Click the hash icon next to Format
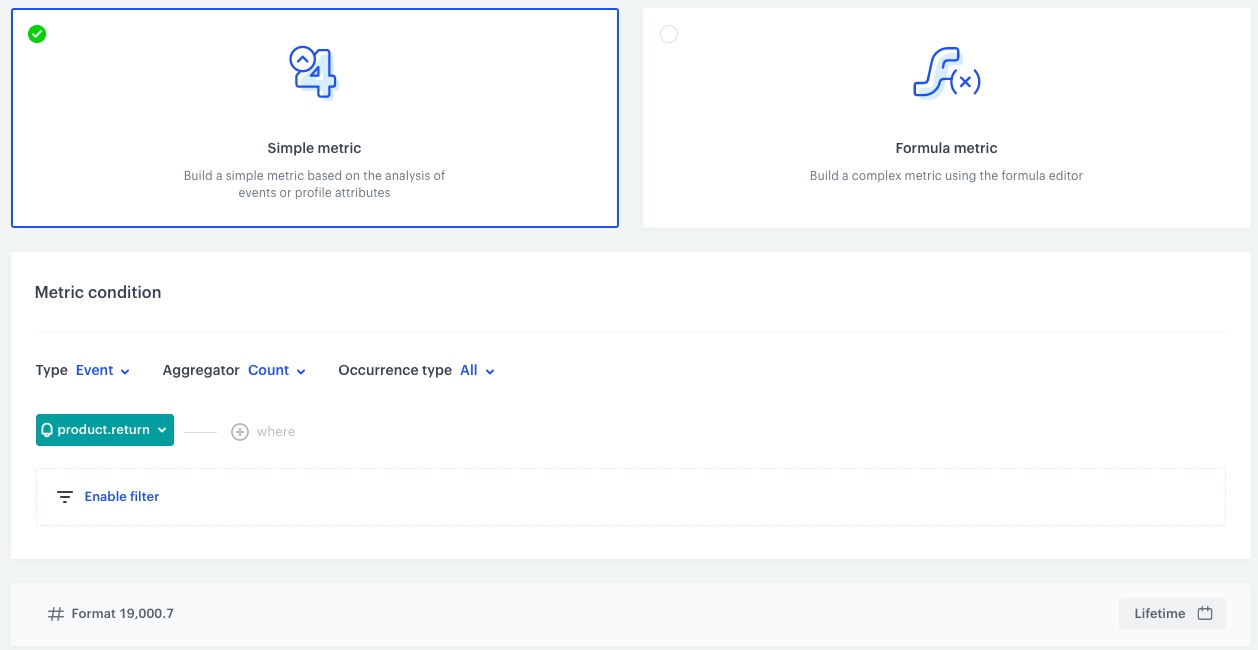Viewport: 1258px width, 650px height. tap(56, 614)
